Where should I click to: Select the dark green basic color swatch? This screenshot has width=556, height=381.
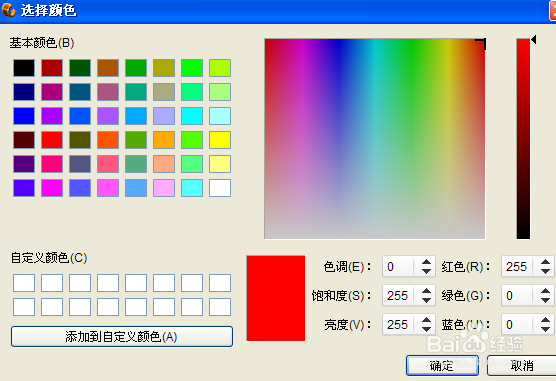[80, 68]
